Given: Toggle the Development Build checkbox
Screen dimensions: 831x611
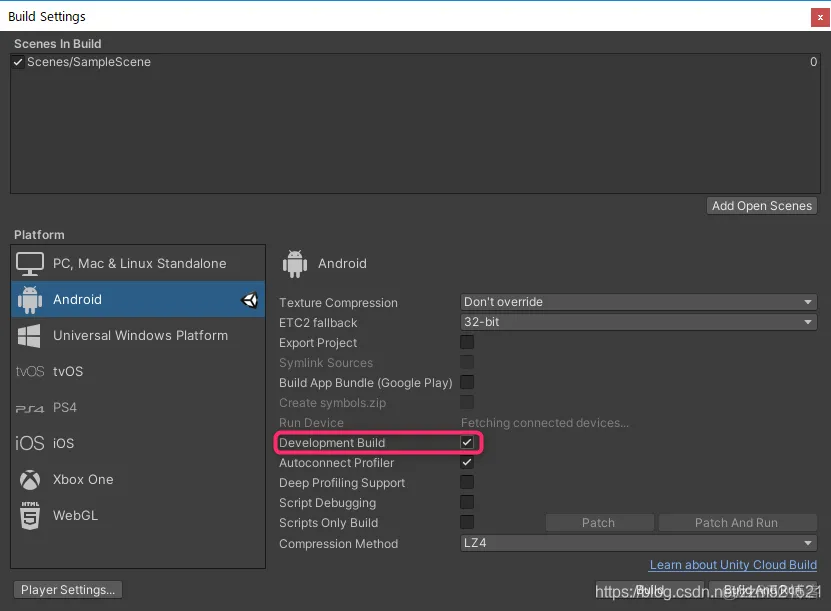Looking at the screenshot, I should 467,442.
